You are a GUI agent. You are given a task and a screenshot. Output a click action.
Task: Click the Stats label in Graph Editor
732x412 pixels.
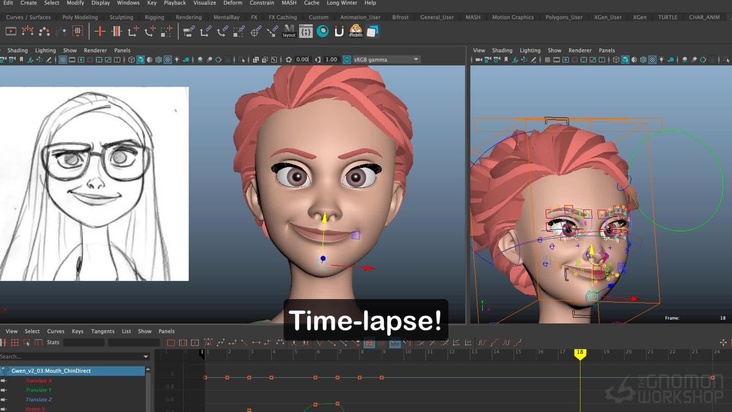(54, 343)
